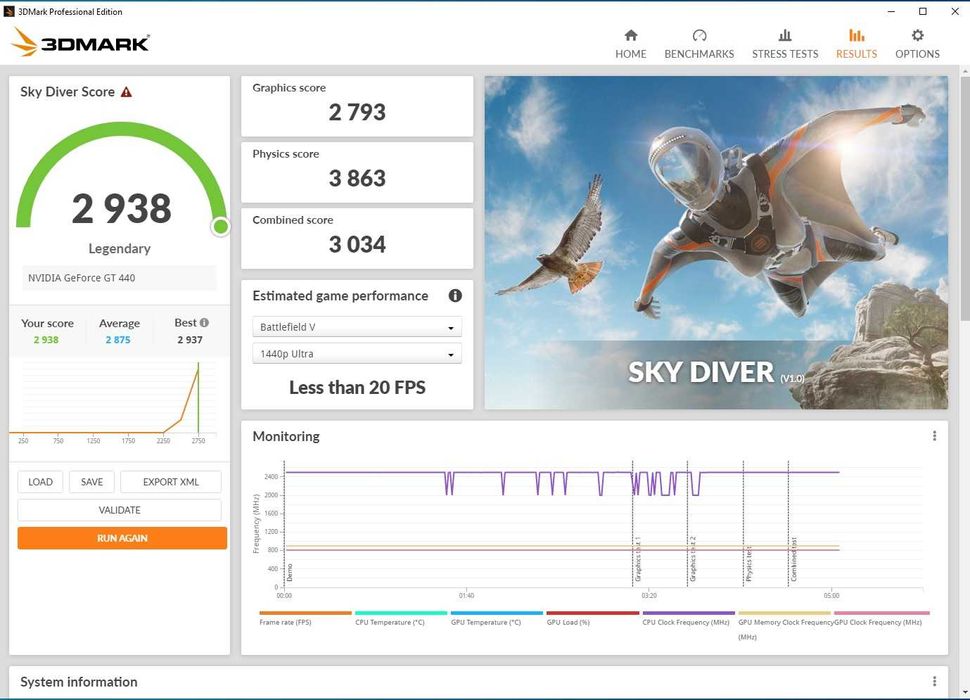The image size is (970, 700).
Task: Open the Monitoring panel three-dot menu
Action: tap(934, 436)
